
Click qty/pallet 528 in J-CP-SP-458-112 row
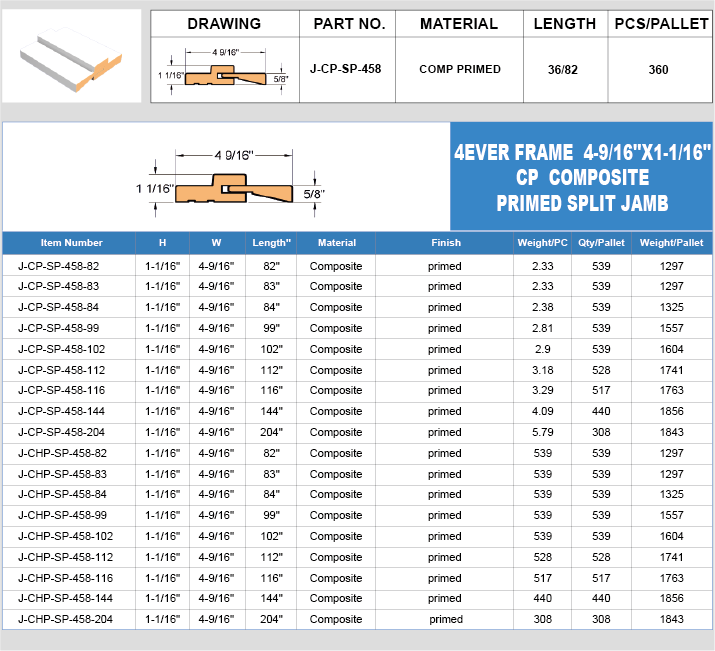[601, 370]
